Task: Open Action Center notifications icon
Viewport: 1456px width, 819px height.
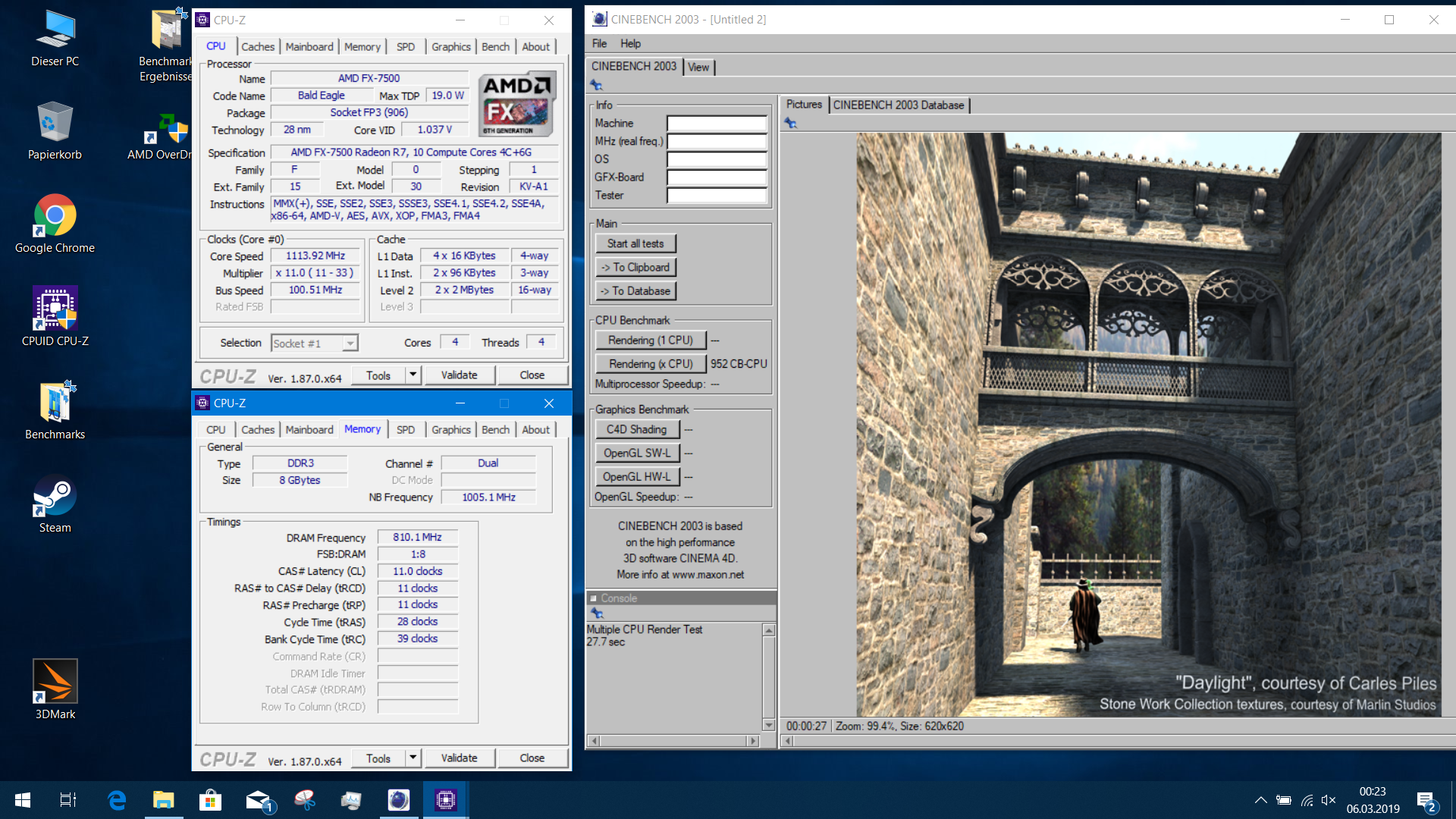Action: (x=1426, y=801)
